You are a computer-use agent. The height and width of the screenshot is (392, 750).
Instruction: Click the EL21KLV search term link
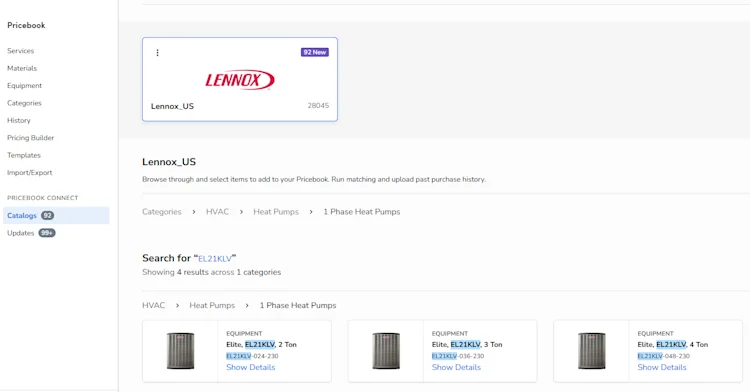(x=215, y=259)
